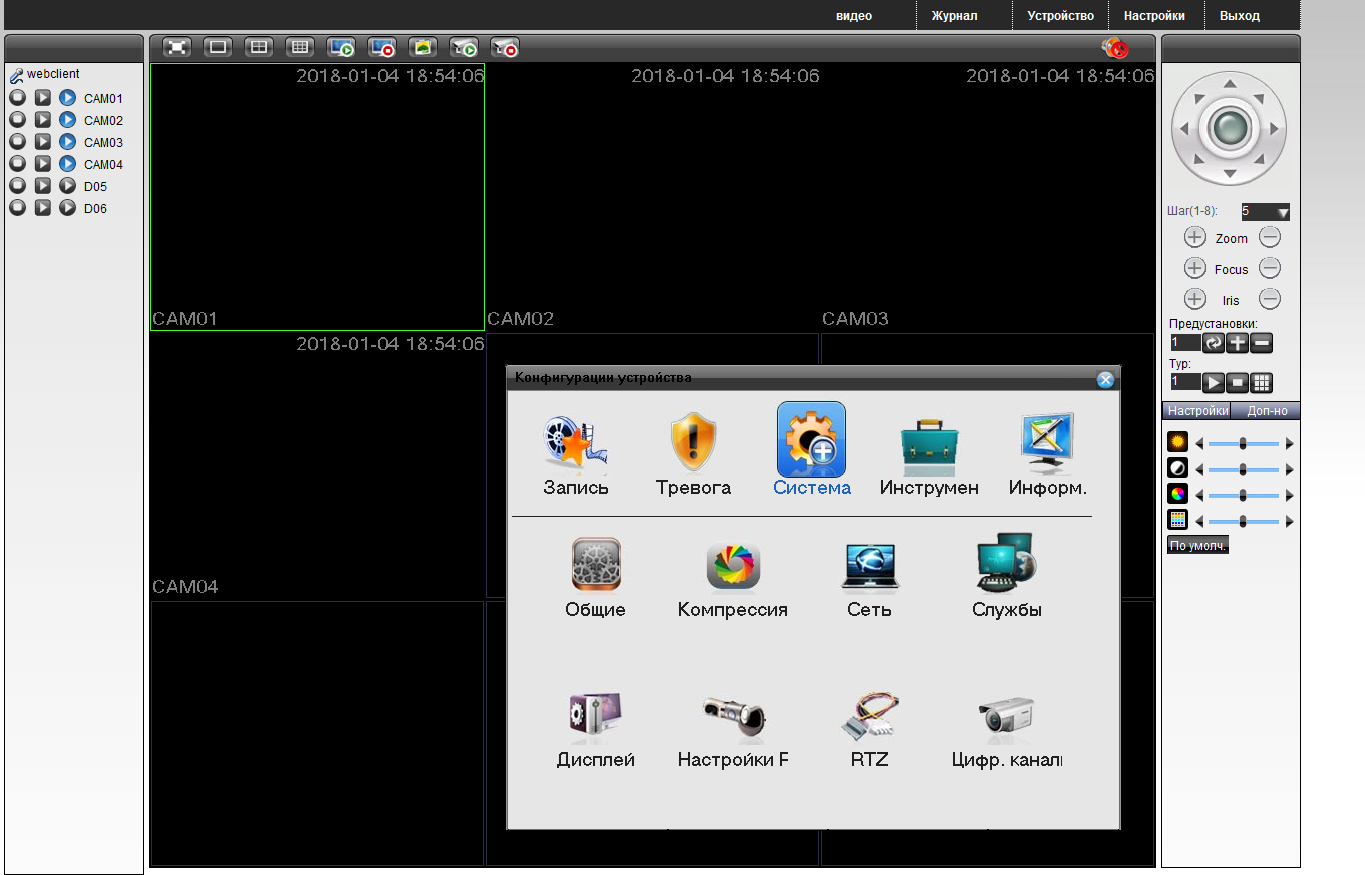The height and width of the screenshot is (875, 1365).
Task: Click the contrast slider handle
Action: 1243,469
